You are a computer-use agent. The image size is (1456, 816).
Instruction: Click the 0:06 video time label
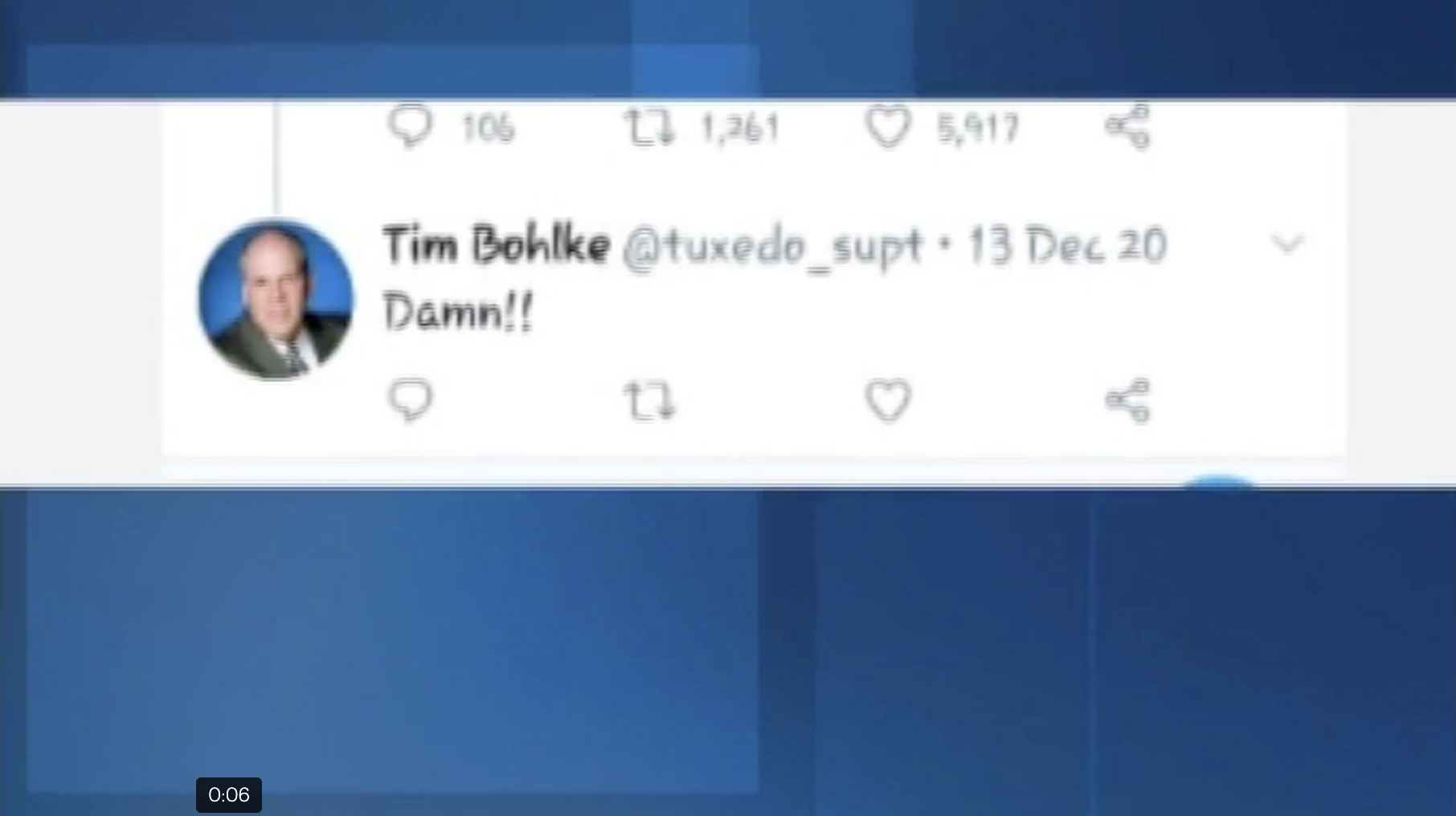click(229, 794)
